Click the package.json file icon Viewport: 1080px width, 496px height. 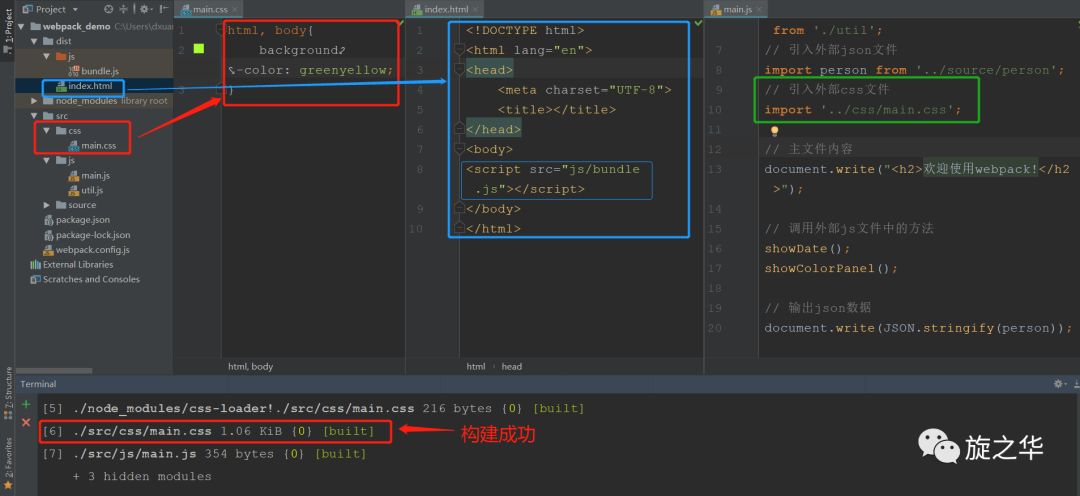click(x=49, y=220)
